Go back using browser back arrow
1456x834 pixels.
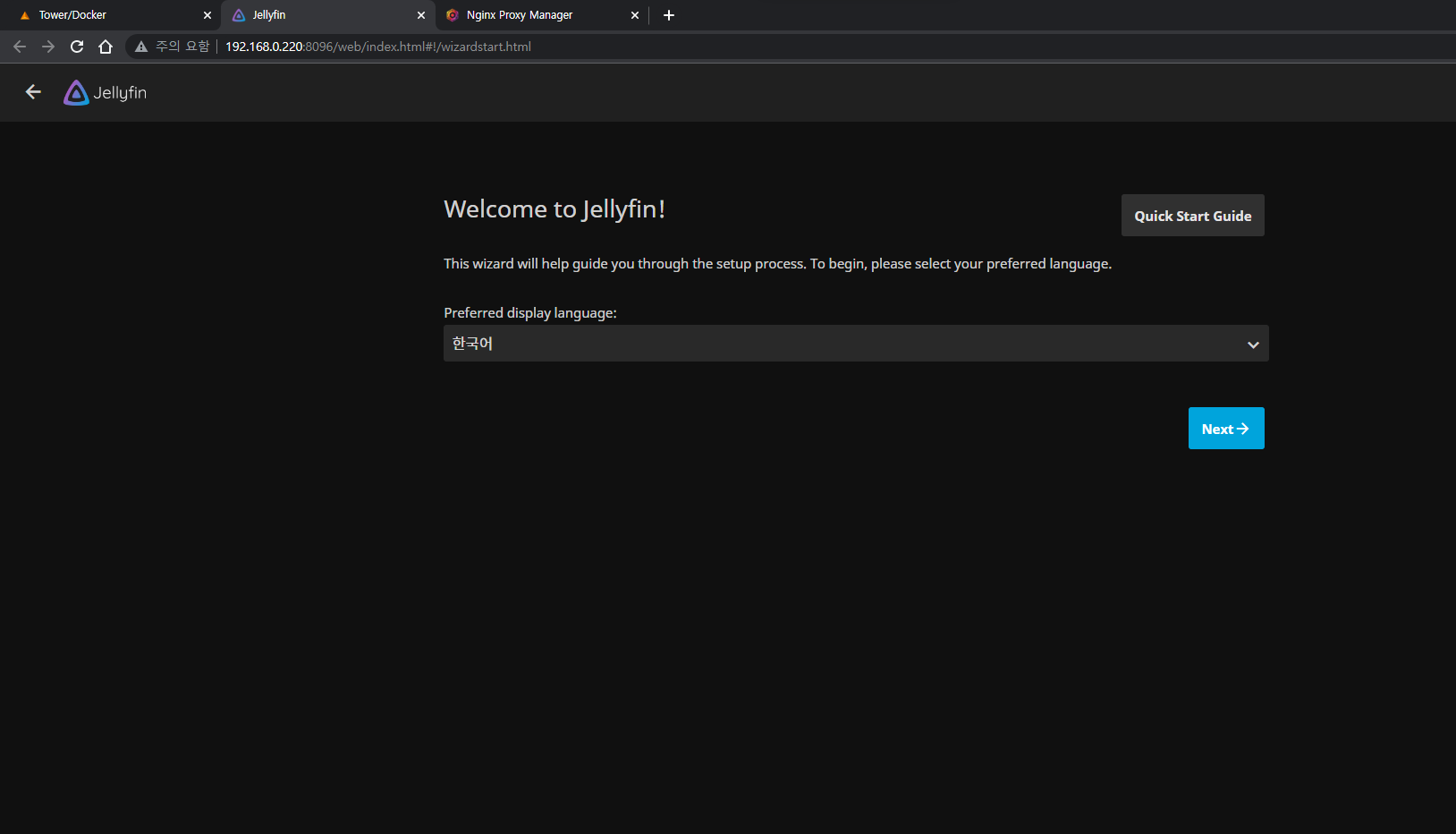(20, 47)
